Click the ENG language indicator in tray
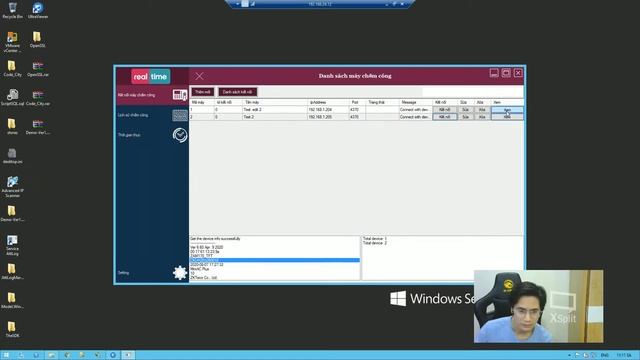The width and height of the screenshot is (640, 360). coord(604,356)
